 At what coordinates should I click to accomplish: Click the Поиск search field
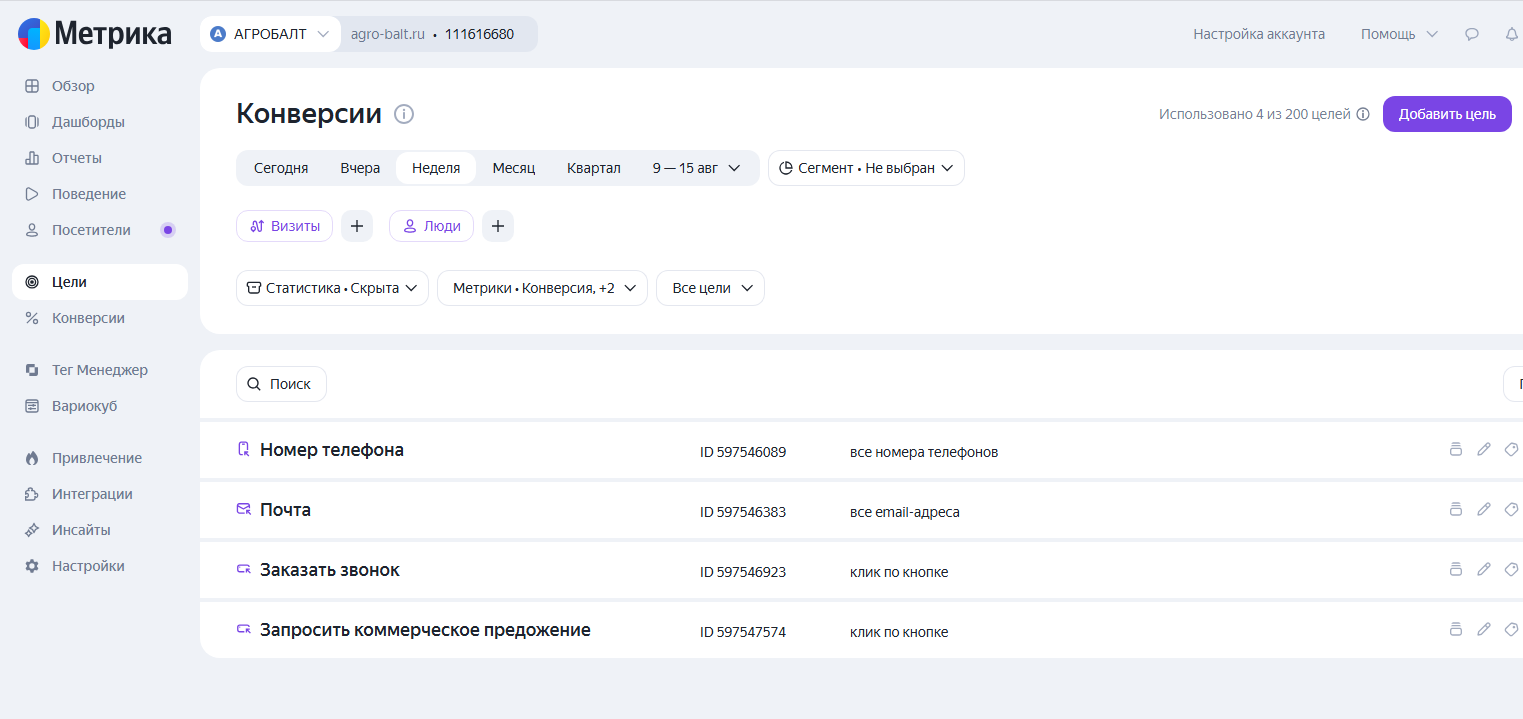coord(281,384)
